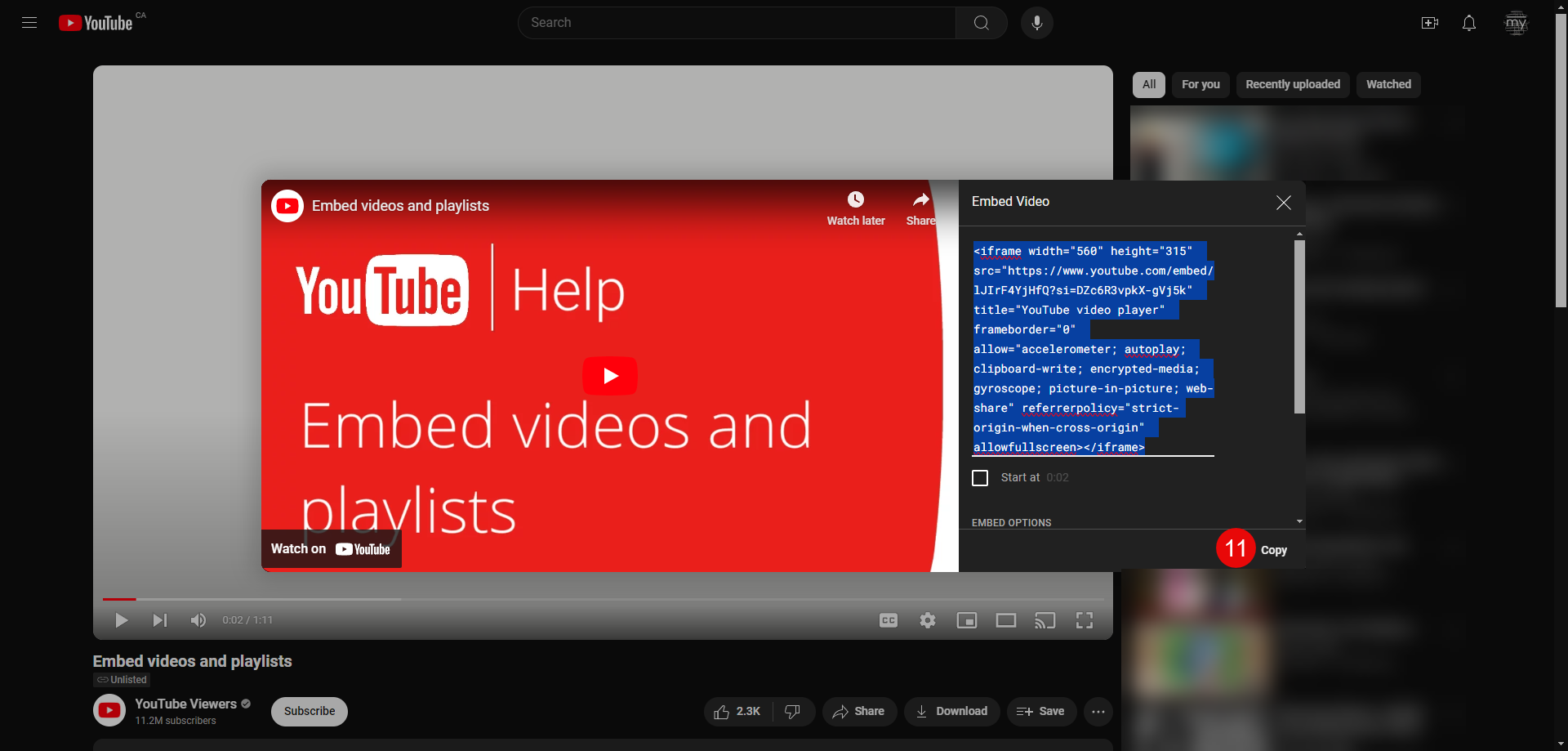The width and height of the screenshot is (1568, 751).
Task: Close the Embed Video dialog
Action: (1284, 203)
